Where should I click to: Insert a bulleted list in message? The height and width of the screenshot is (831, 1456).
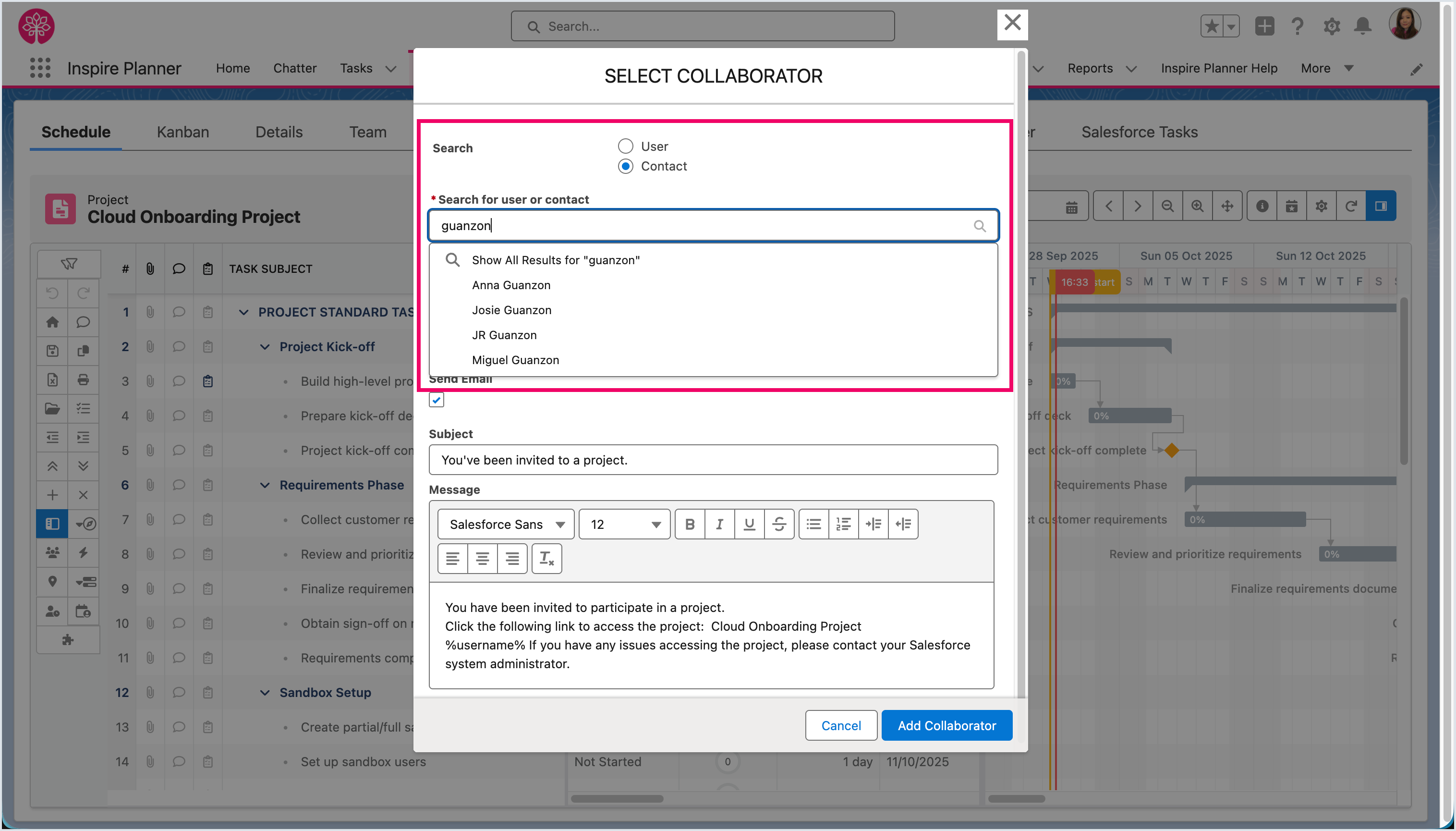click(813, 524)
